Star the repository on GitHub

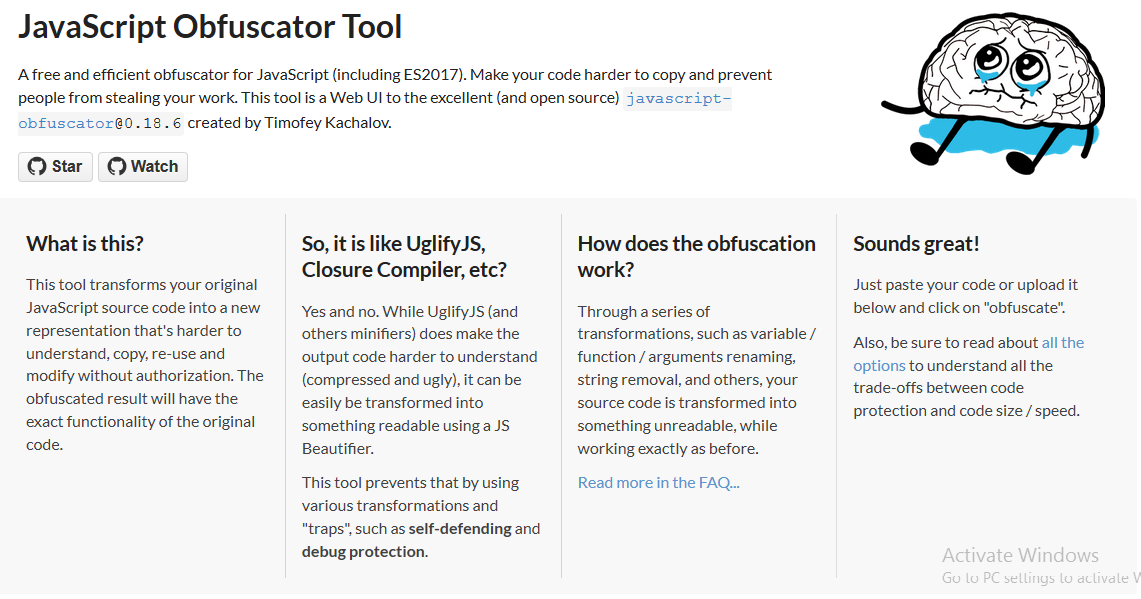click(55, 167)
